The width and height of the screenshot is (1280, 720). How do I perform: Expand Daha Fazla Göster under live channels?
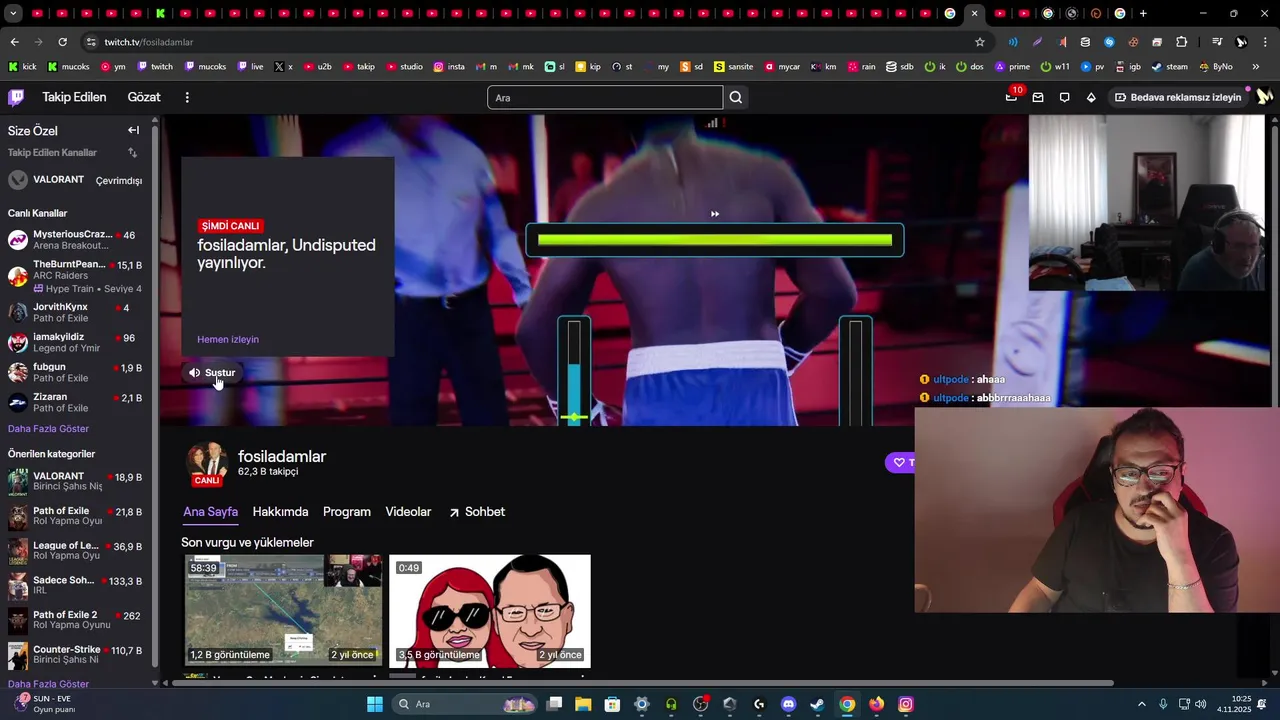pyautogui.click(x=48, y=428)
